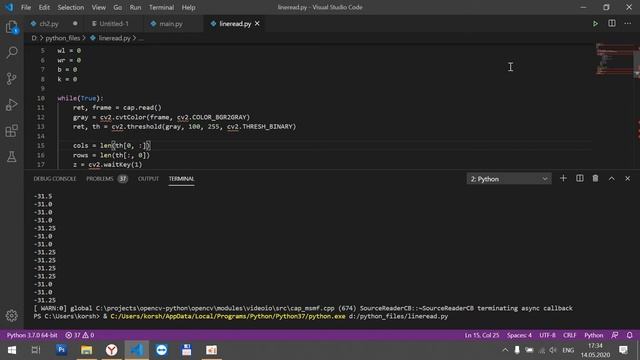Split the terminal panel
The image size is (640, 360).
pyautogui.click(x=580, y=178)
